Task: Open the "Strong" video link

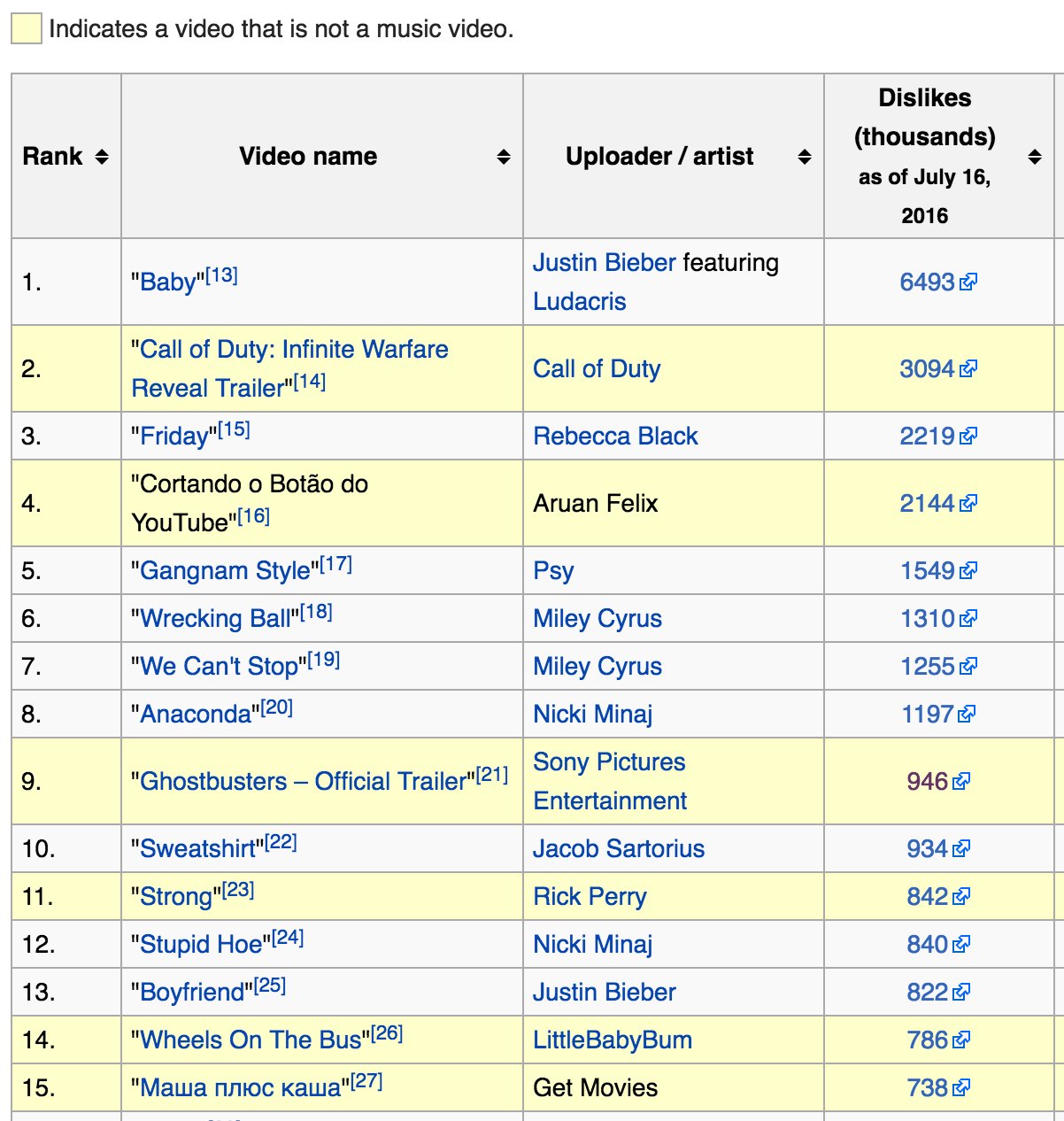Action: (177, 897)
